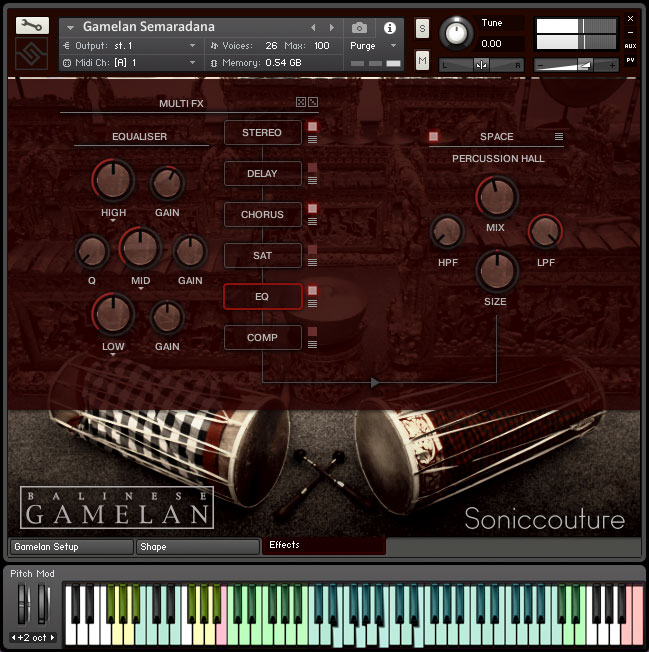
Task: Click the HPF knob in Space
Action: tap(447, 232)
